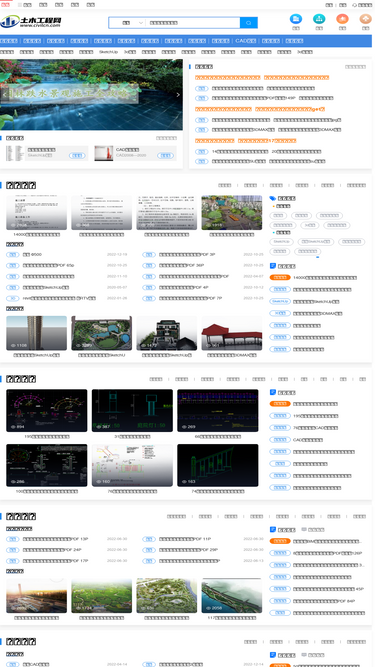Expand the search category dropdown chevron
The image size is (375, 667).
click(x=141, y=23)
